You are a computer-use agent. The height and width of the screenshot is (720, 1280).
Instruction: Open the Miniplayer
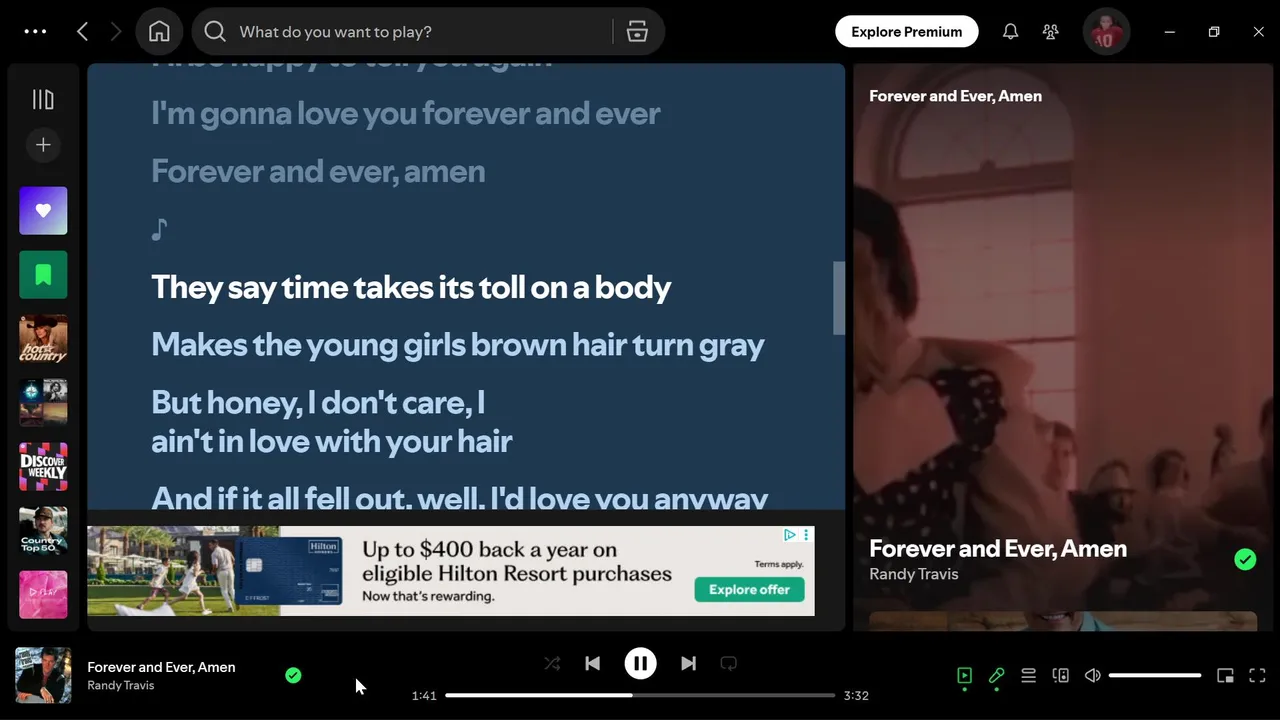(x=1225, y=676)
